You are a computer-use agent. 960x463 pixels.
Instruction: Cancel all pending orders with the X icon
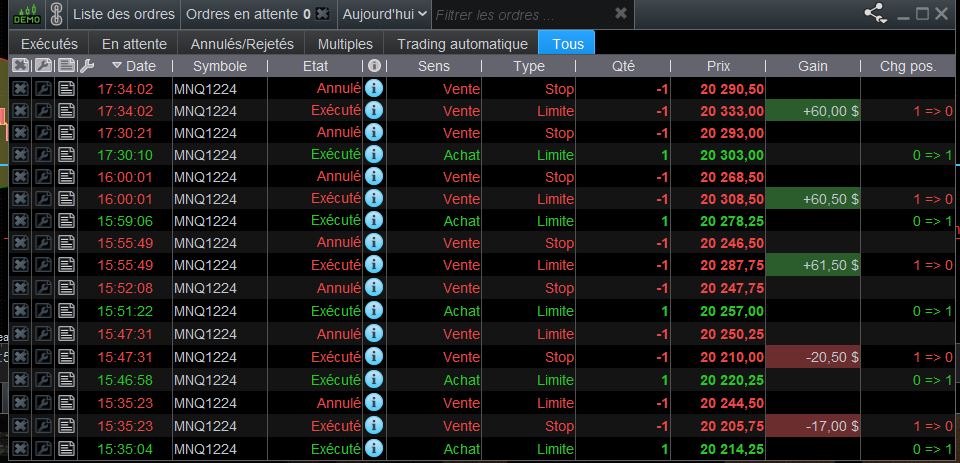322,13
